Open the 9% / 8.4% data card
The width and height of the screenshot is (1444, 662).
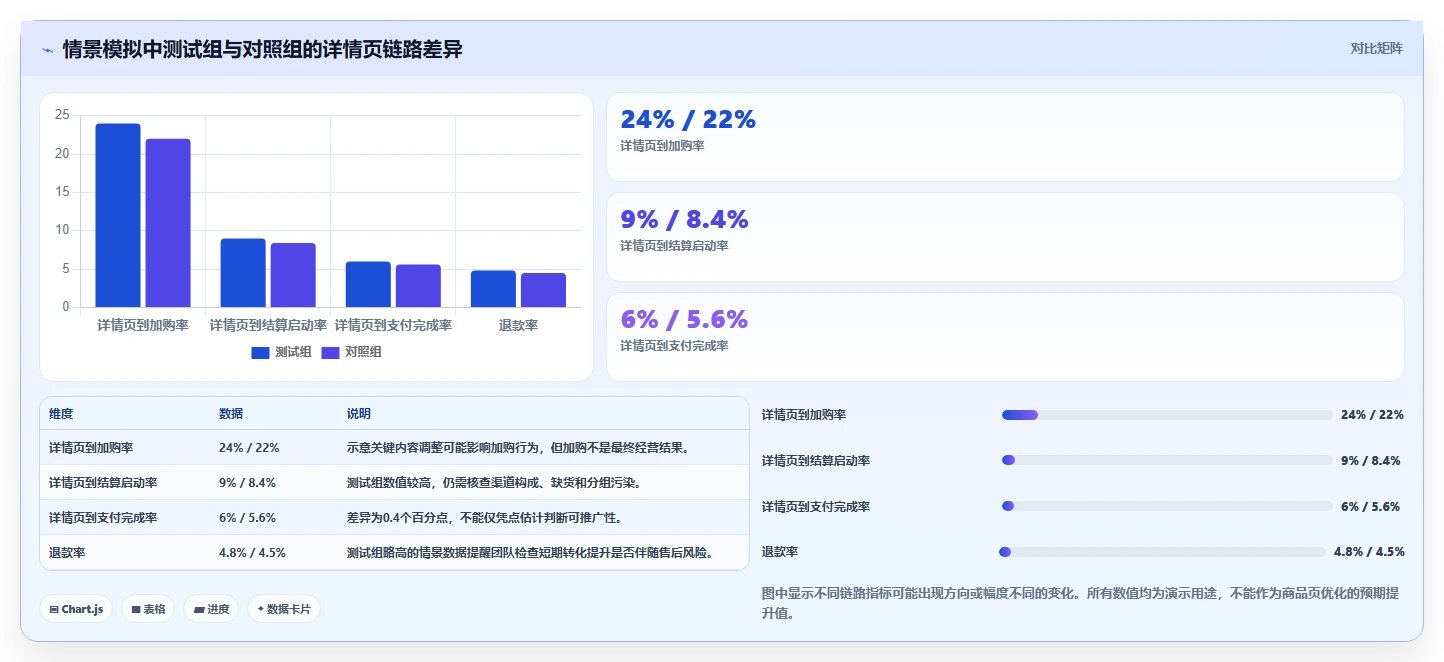[x=1005, y=237]
